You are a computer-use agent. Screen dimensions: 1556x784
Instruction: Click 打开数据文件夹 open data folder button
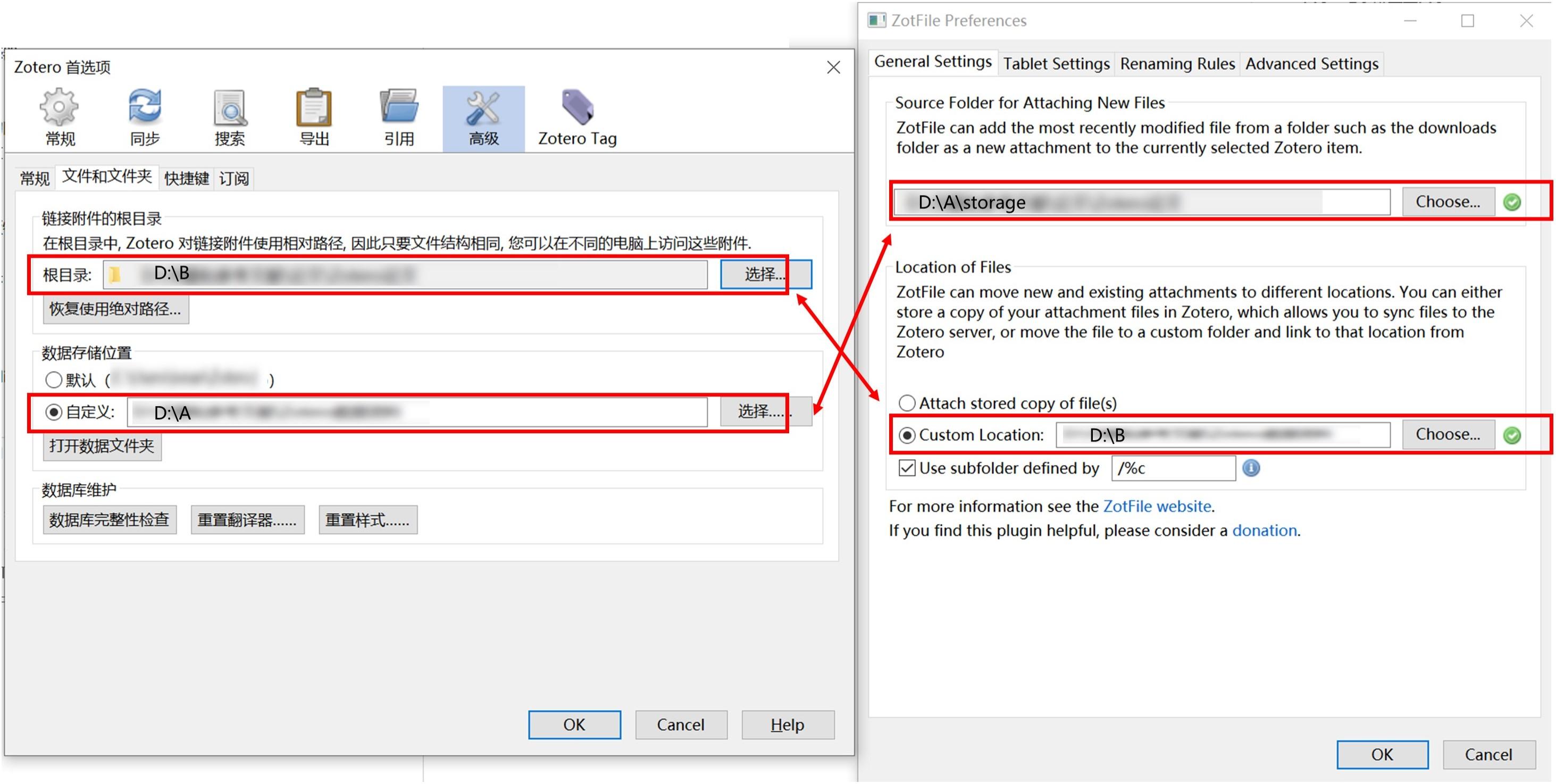102,446
